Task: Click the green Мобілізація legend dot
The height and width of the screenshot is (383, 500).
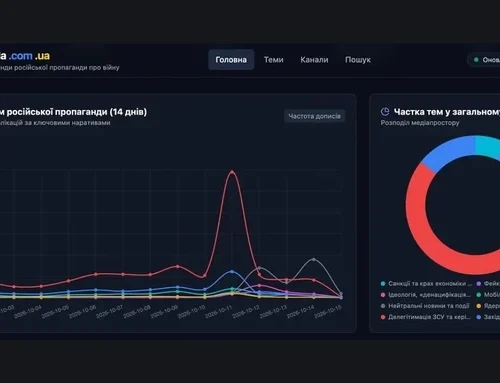Action: click(x=479, y=295)
